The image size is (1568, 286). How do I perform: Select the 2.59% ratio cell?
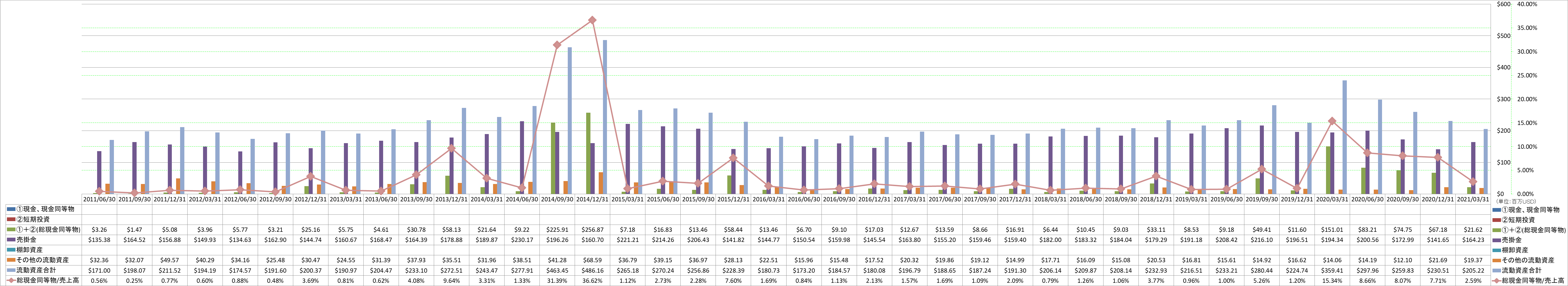coord(1474,280)
